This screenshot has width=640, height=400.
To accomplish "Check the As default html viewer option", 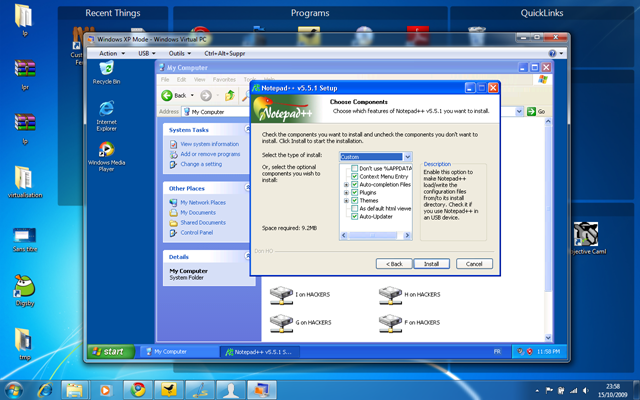I will (355, 209).
